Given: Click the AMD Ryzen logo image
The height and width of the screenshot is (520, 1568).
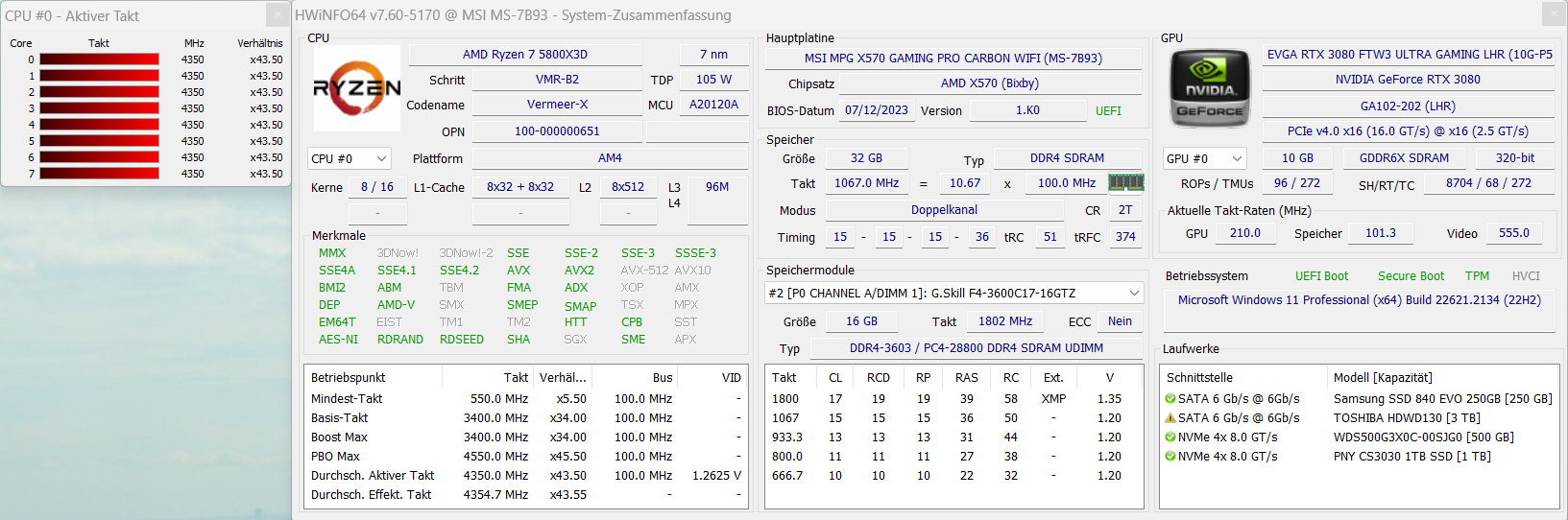Looking at the screenshot, I should click(x=357, y=88).
